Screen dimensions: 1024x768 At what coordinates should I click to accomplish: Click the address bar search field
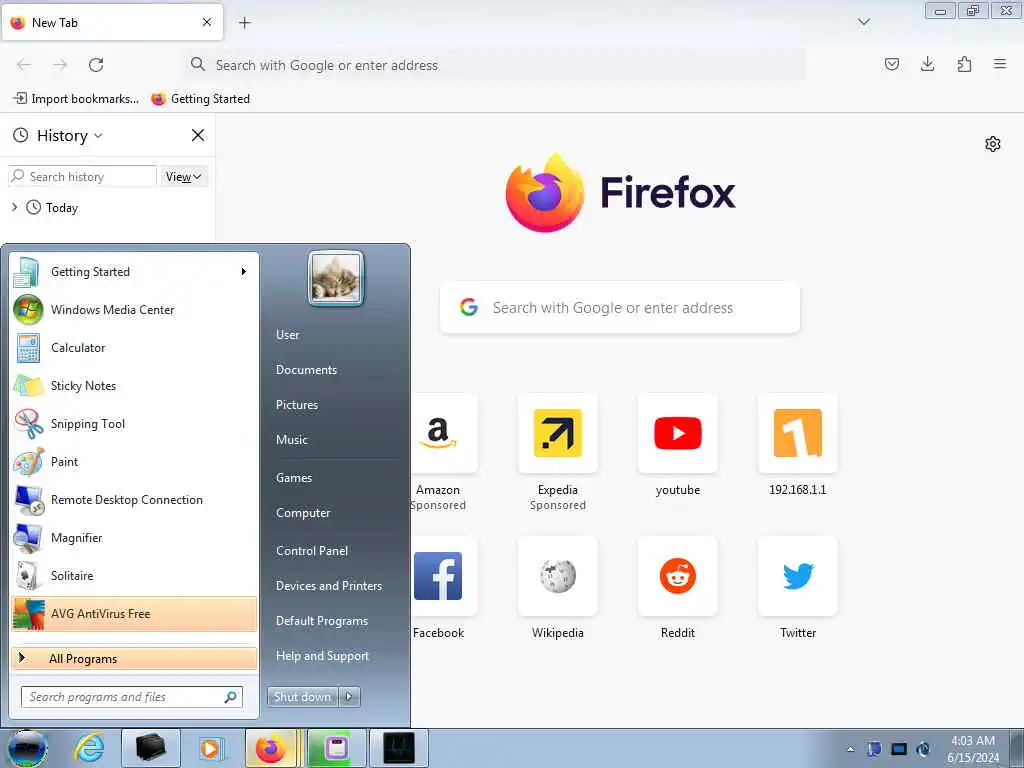(x=495, y=65)
